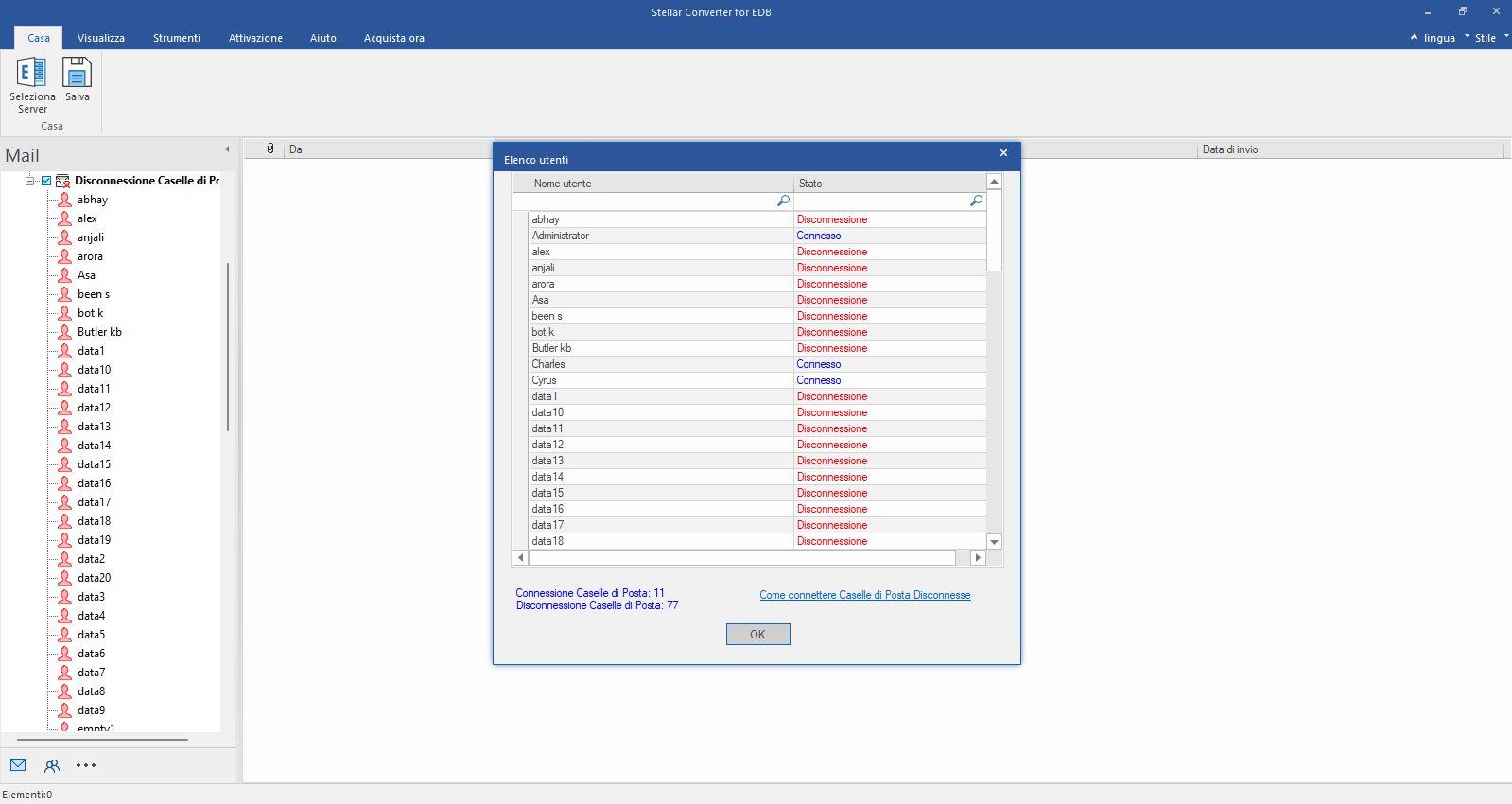Open the Aiuto tab
Screen dimensions: 1512x804
coord(323,38)
